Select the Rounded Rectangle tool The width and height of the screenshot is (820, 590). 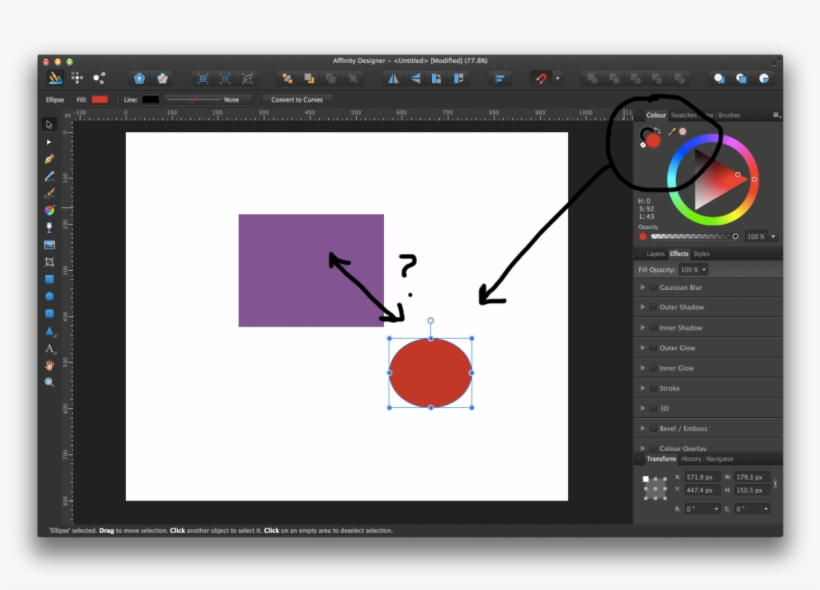pyautogui.click(x=49, y=315)
